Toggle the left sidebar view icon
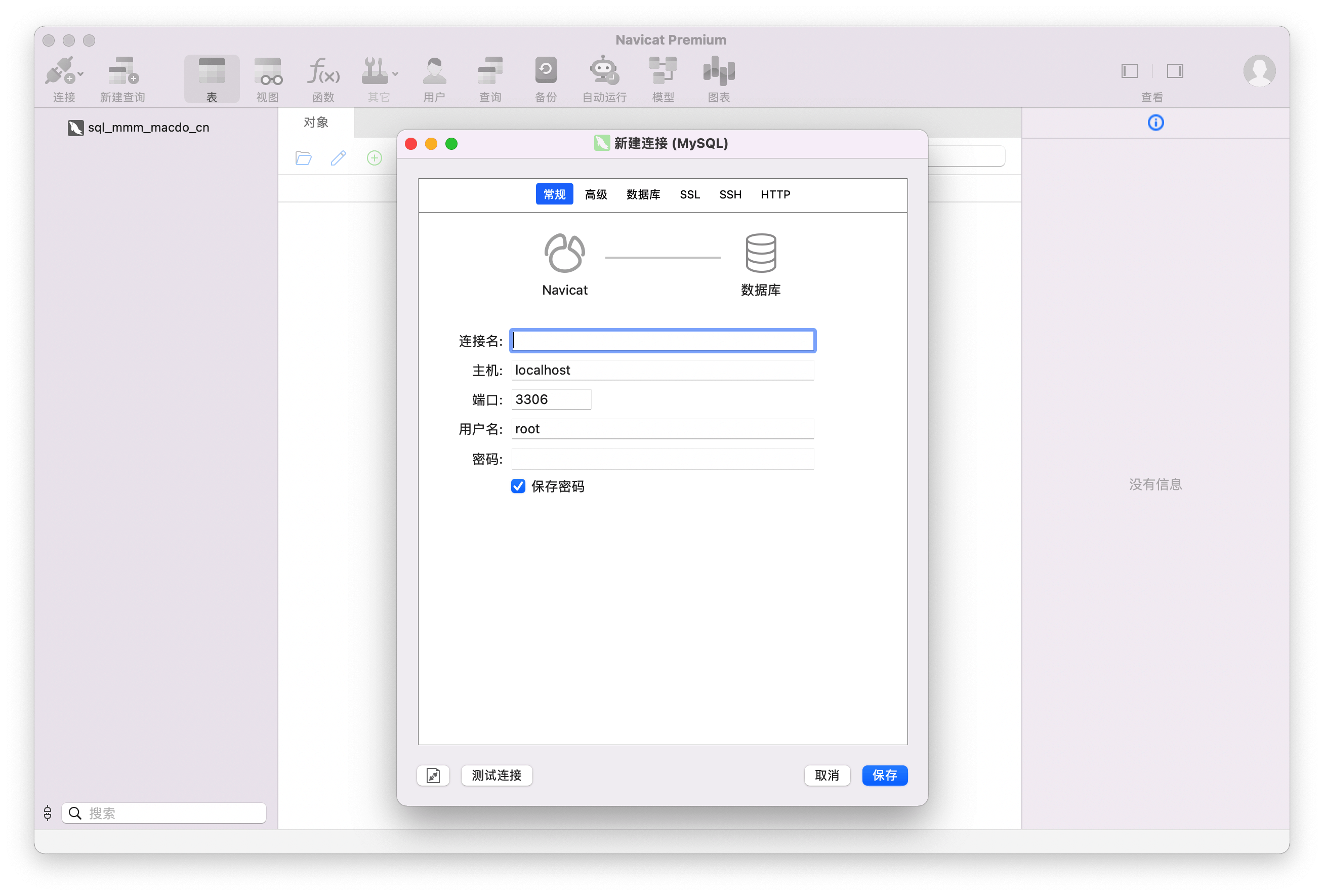 click(x=1129, y=71)
